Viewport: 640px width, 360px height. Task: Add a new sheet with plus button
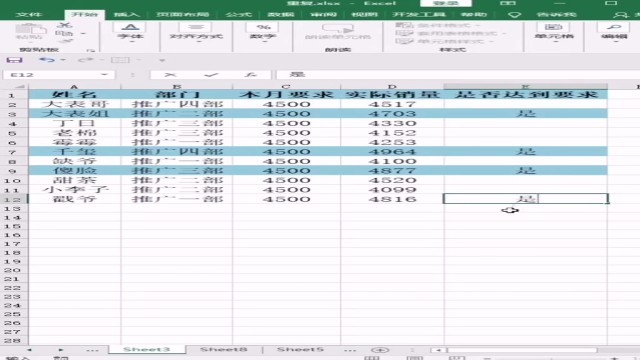coord(380,350)
